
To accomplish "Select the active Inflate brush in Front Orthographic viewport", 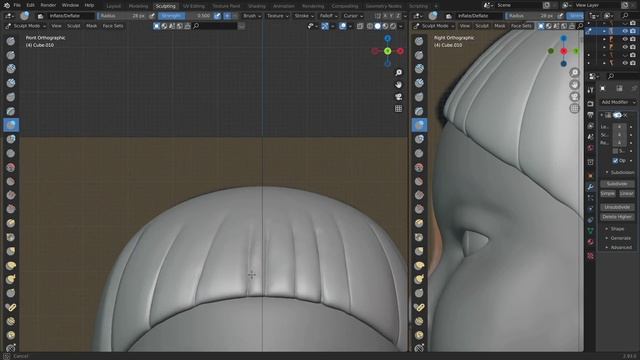I will coord(11,125).
